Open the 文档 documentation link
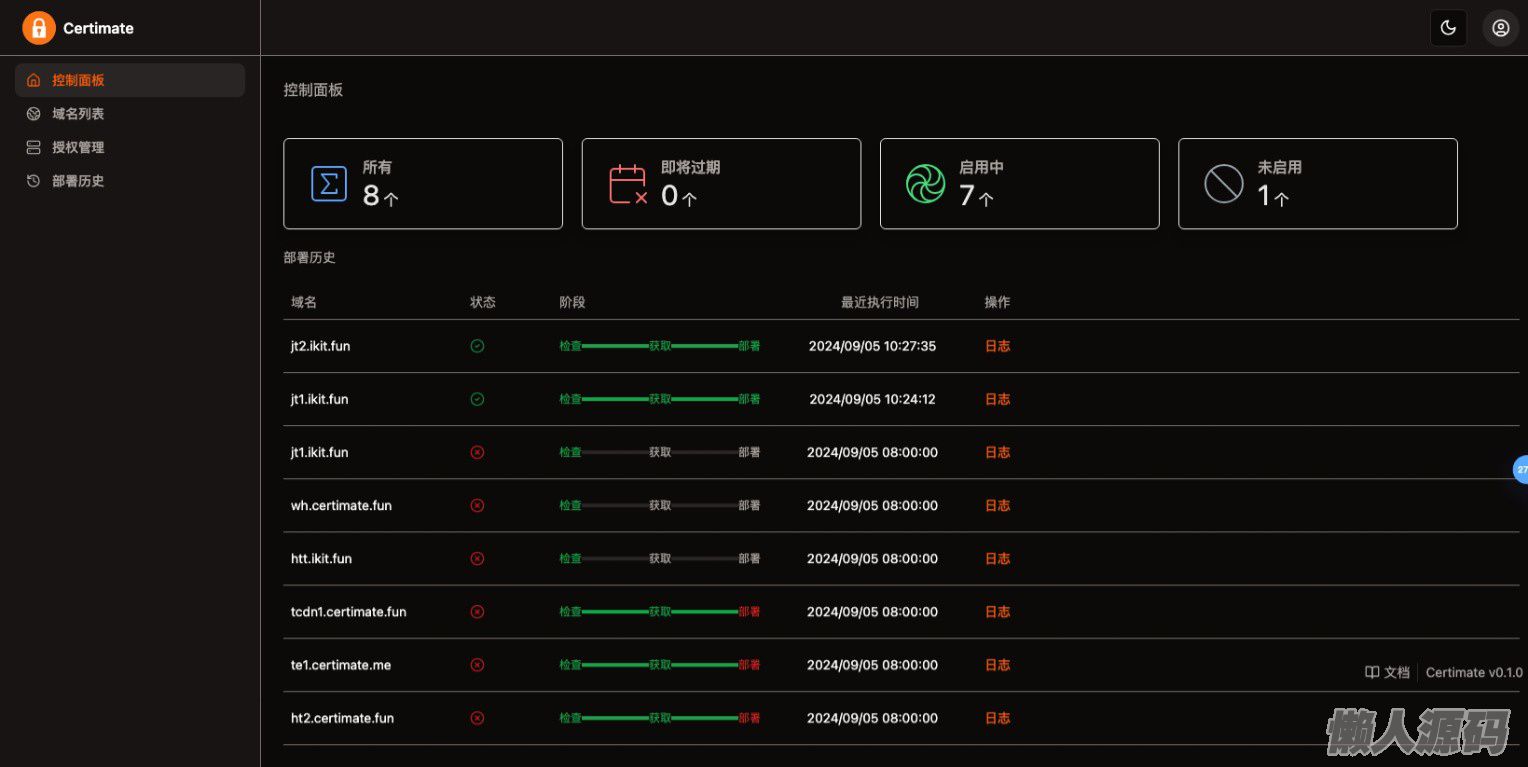This screenshot has width=1528, height=767. coord(1388,672)
